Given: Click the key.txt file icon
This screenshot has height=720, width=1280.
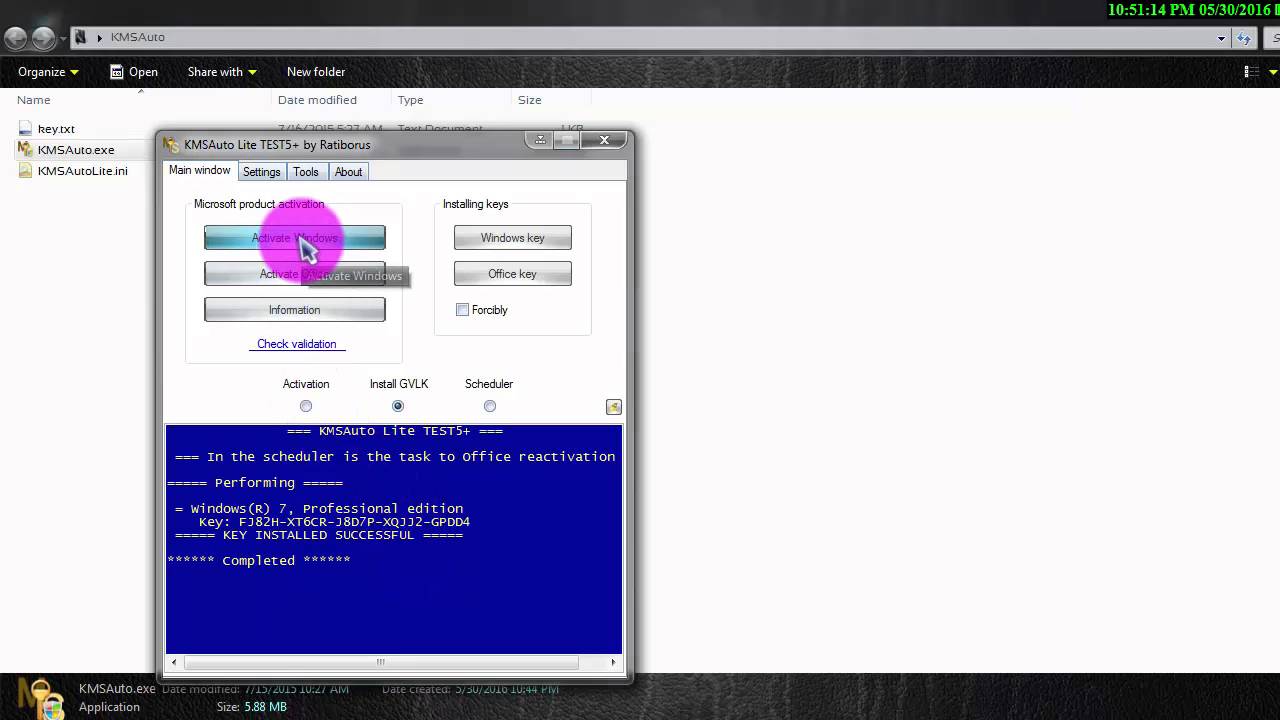Looking at the screenshot, I should coord(26,129).
